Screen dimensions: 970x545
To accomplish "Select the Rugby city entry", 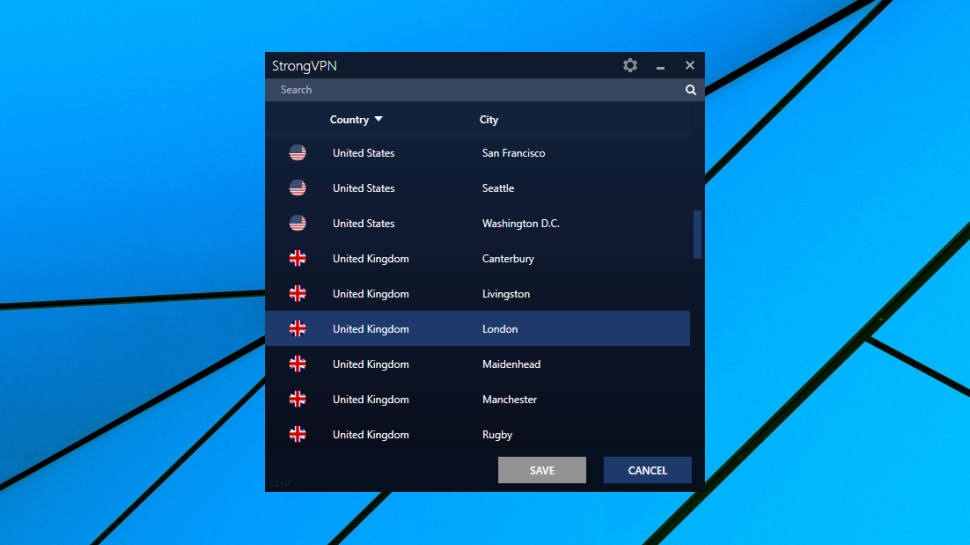I will pos(497,435).
